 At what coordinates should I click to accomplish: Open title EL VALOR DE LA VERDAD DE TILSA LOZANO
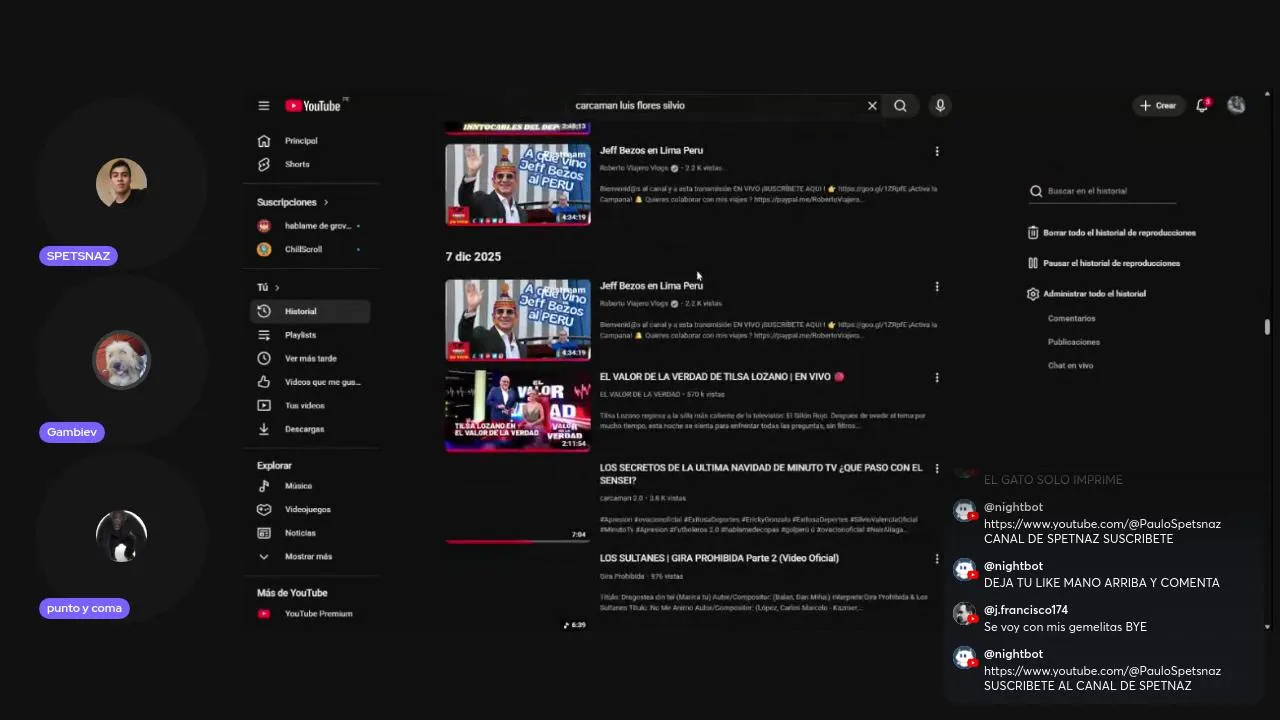722,377
